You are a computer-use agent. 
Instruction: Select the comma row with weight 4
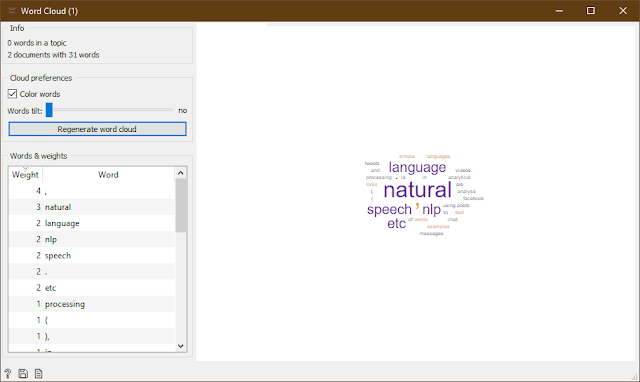pos(92,191)
